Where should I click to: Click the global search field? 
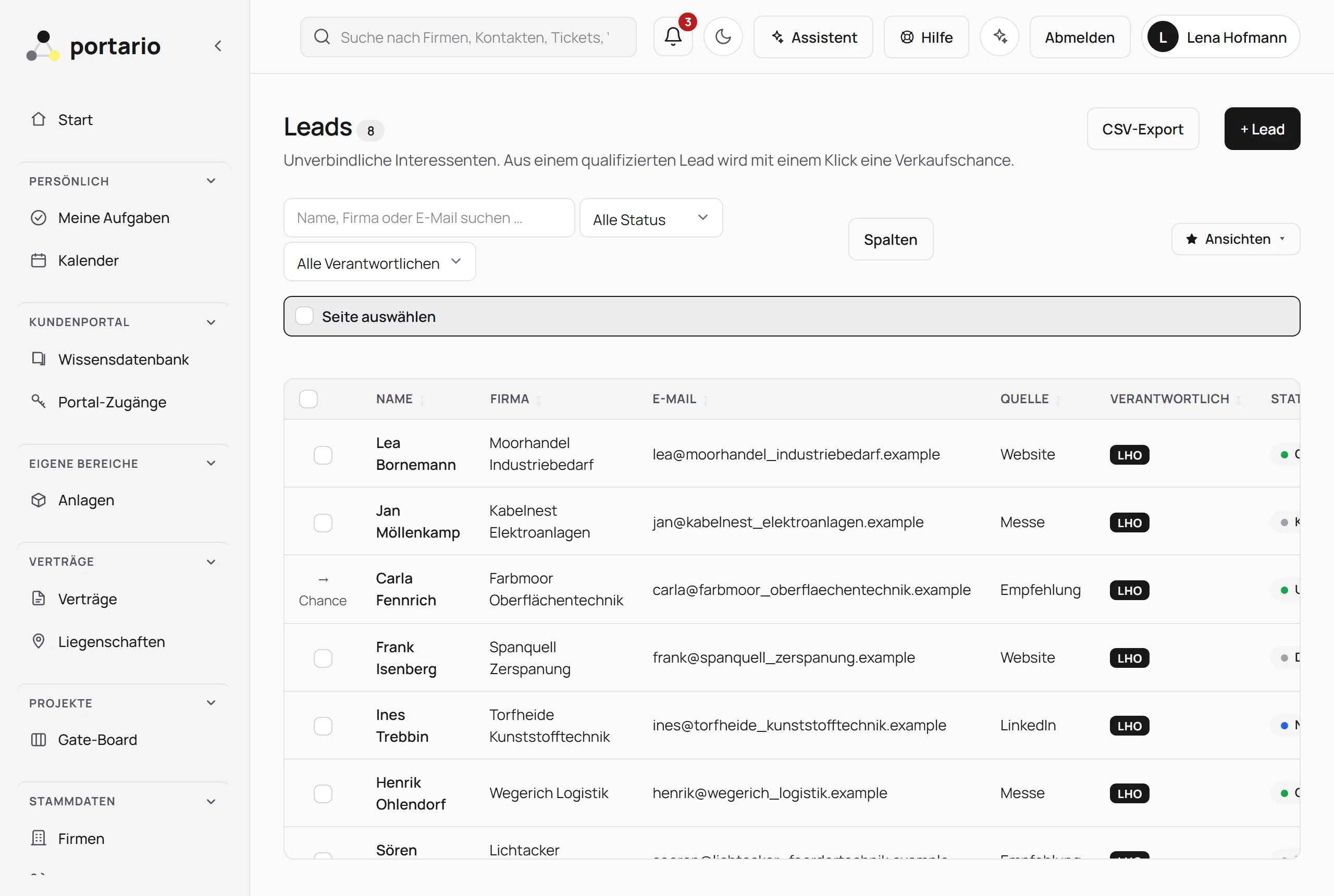468,37
